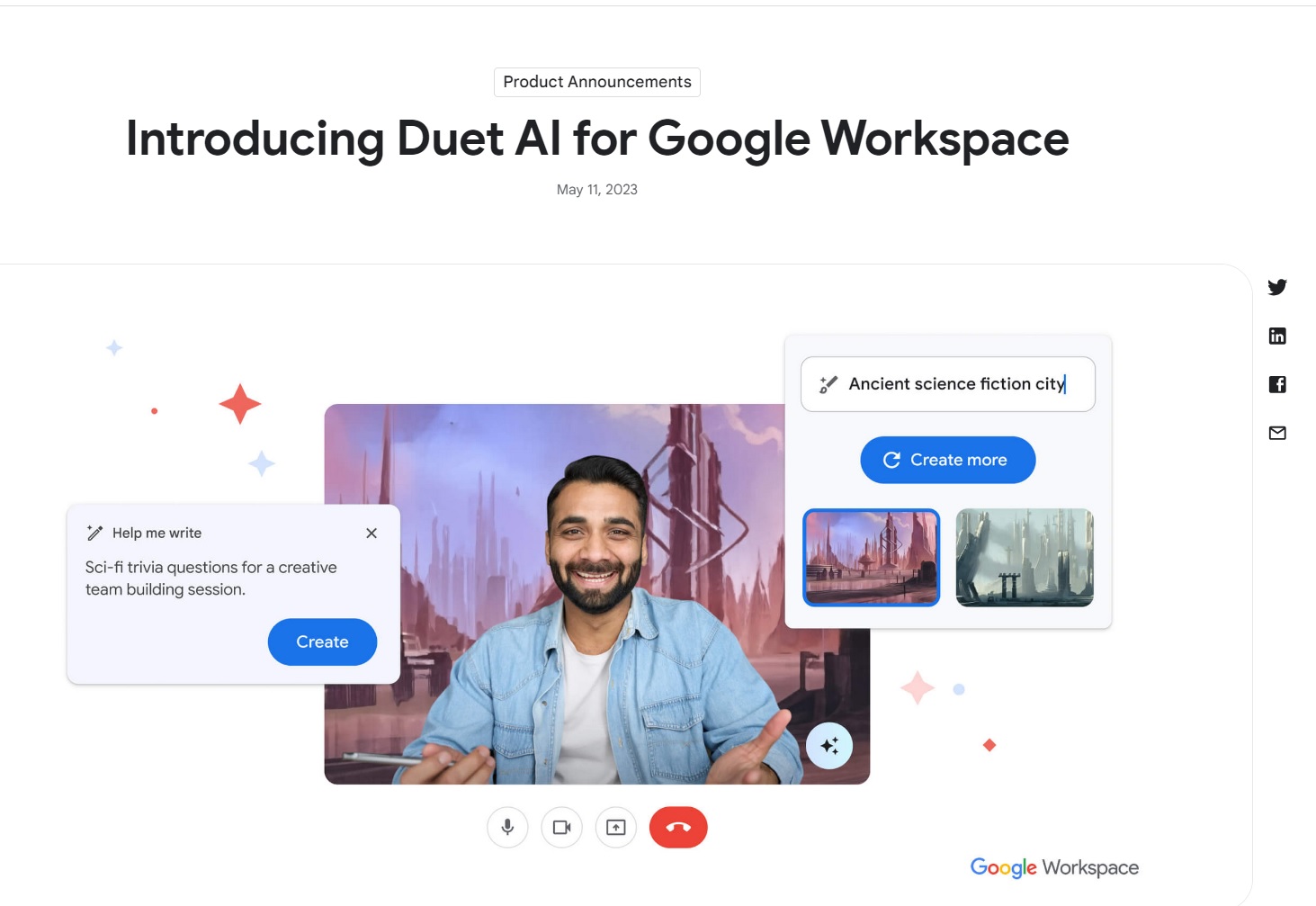Screen dimensions: 1316x906
Task: Click the pencil icon beside Help me write
Action: pos(94,532)
